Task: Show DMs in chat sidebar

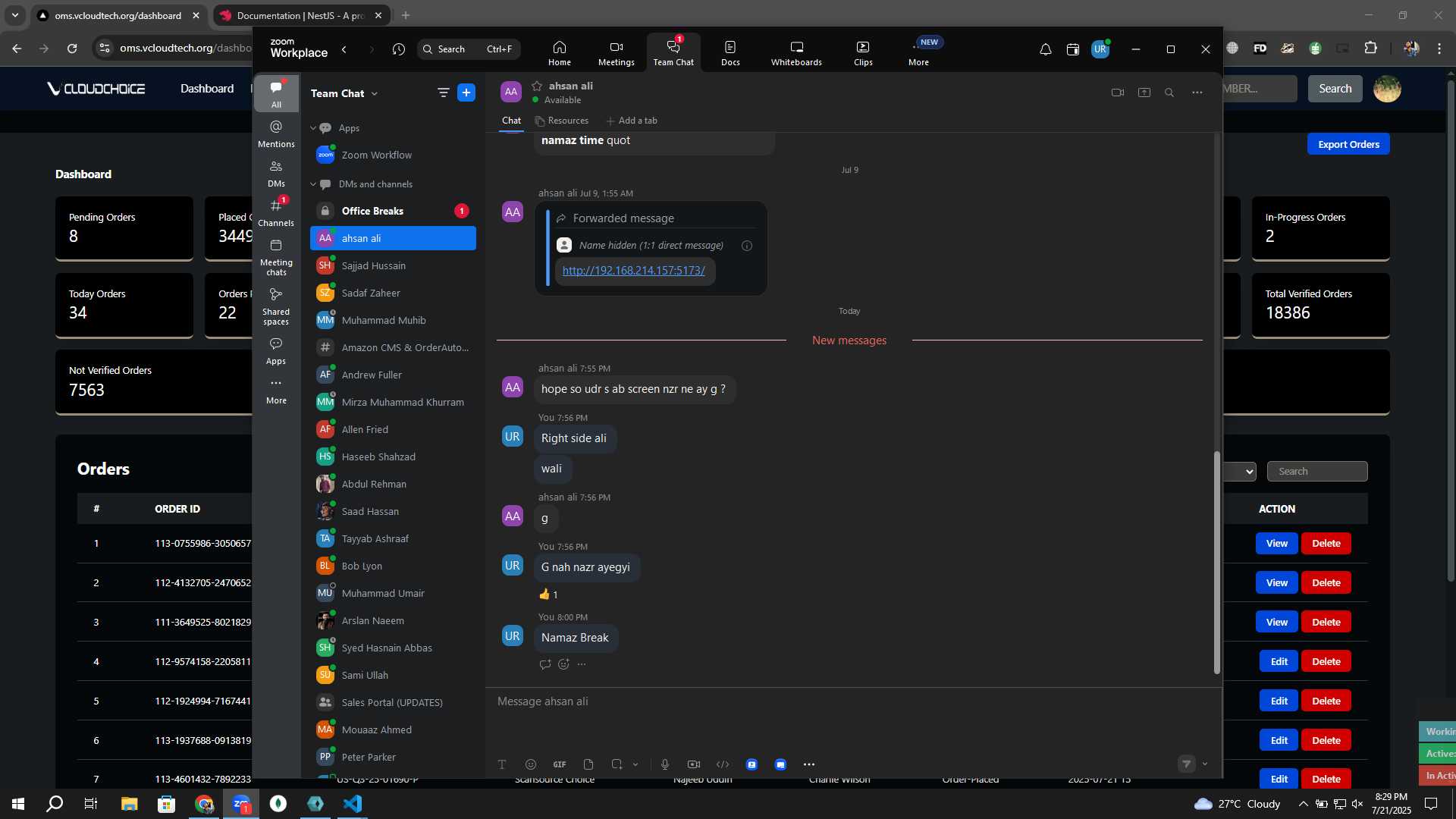Action: click(276, 174)
